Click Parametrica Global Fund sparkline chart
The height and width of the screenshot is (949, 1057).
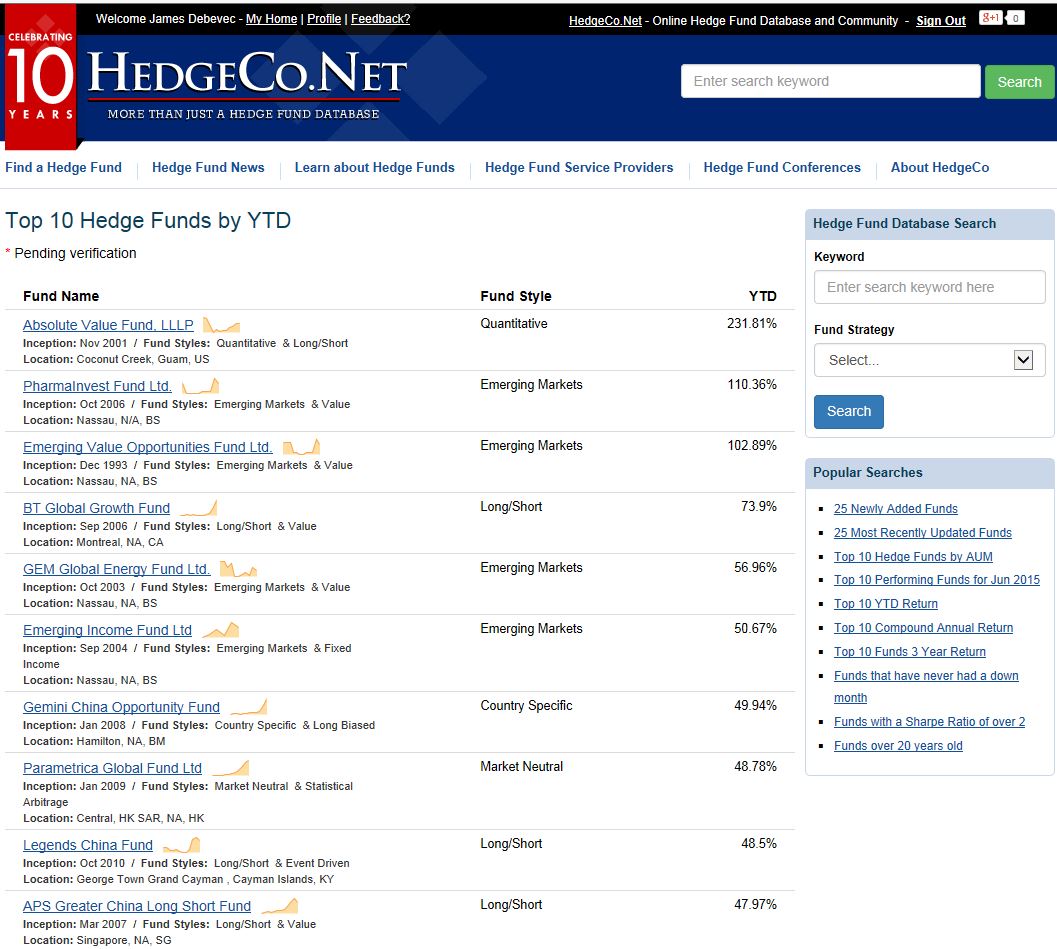click(x=231, y=768)
